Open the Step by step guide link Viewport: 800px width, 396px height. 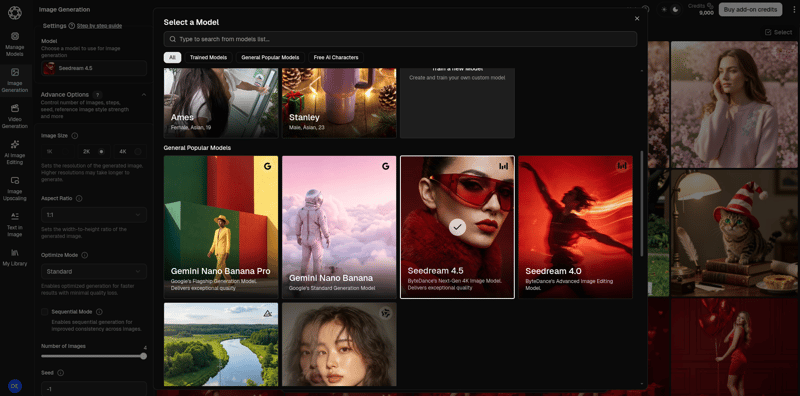point(99,26)
